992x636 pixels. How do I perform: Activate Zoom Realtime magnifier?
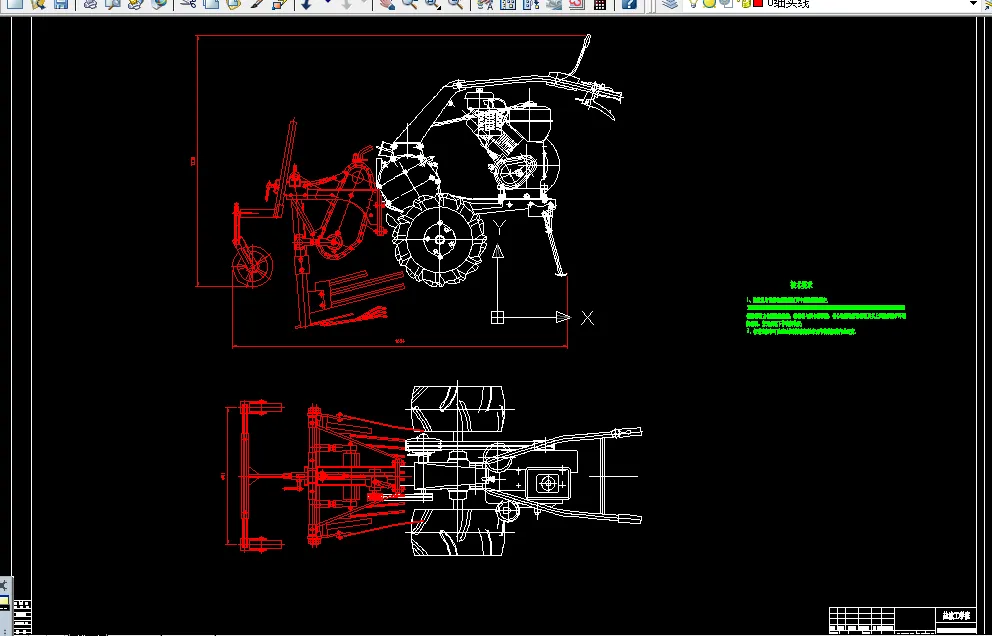(409, 4)
